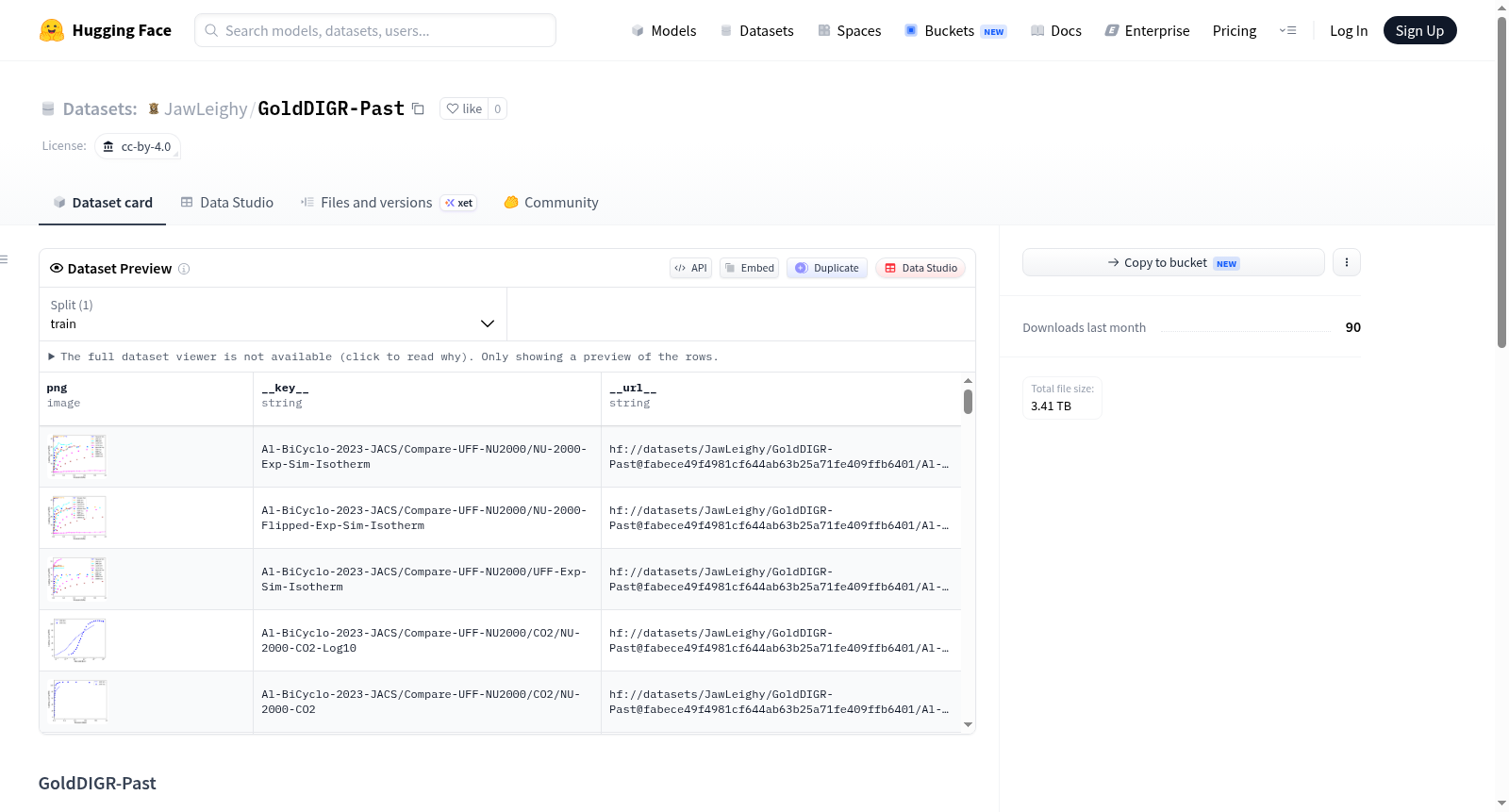Click the like count showing 0

(x=498, y=108)
